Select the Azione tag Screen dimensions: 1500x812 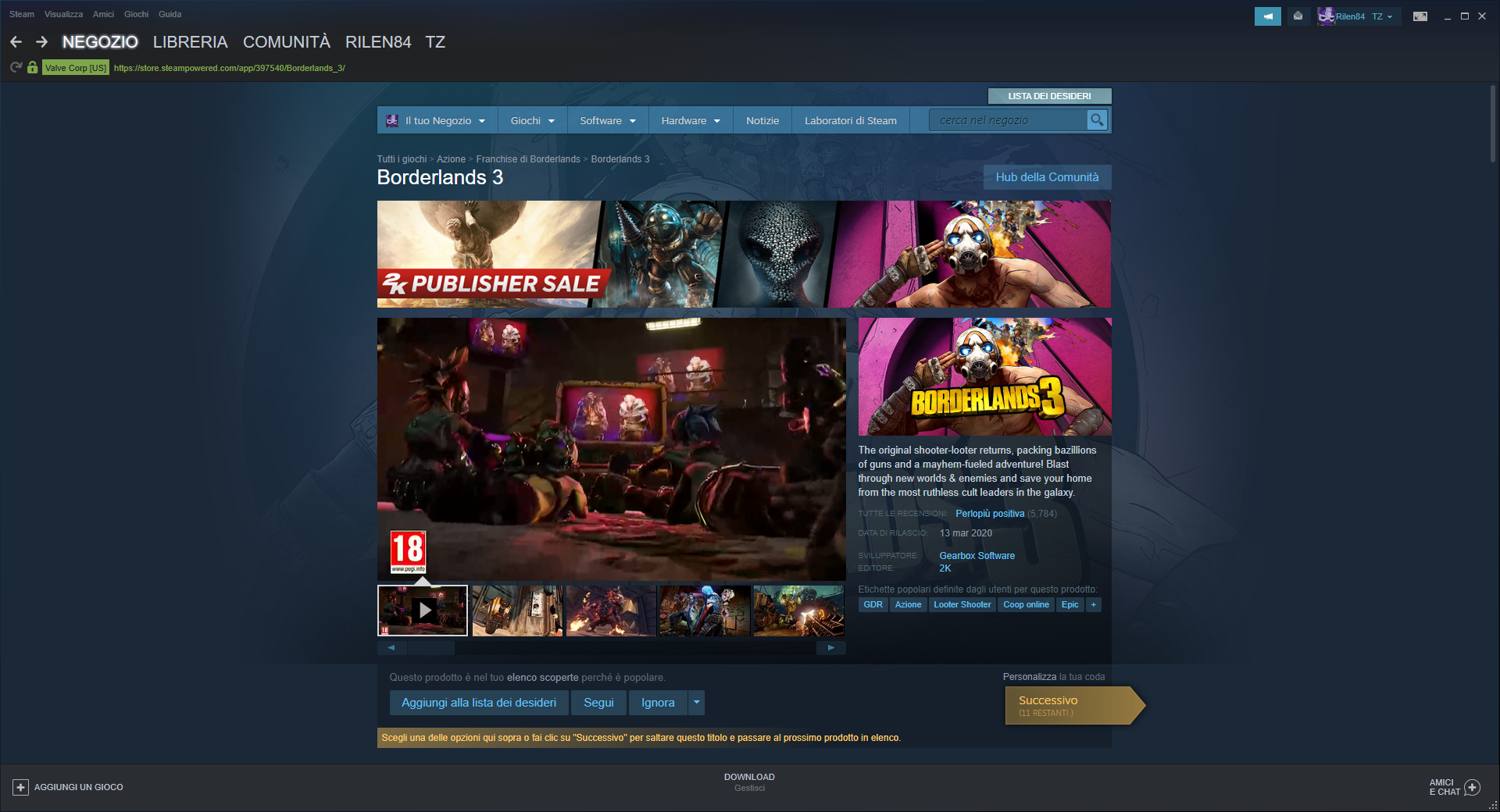coord(908,605)
